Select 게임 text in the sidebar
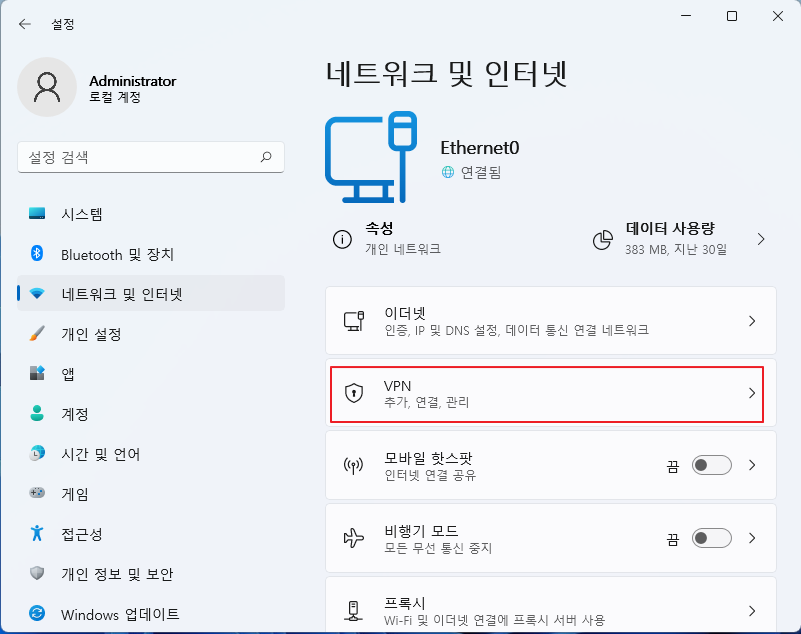The height and width of the screenshot is (634, 801). (75, 494)
